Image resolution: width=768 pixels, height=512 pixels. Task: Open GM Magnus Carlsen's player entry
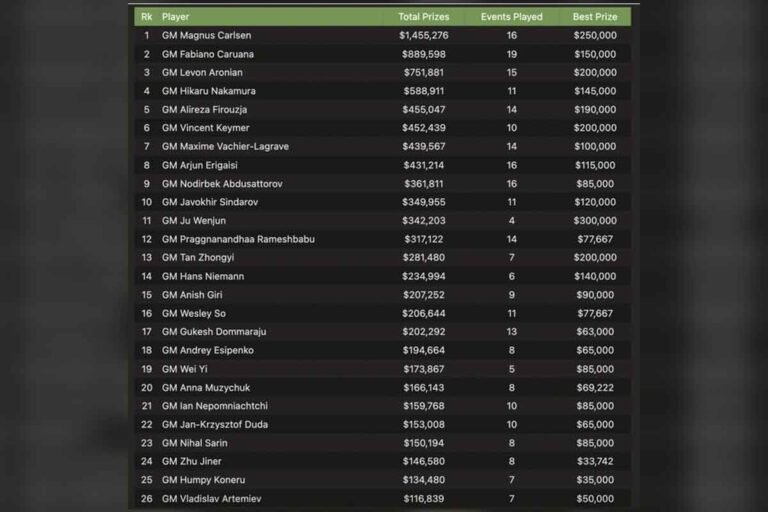pos(207,36)
